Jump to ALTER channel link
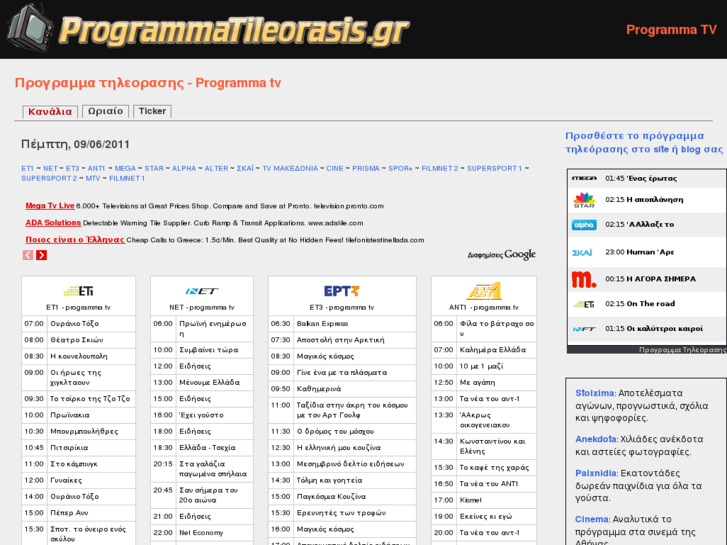Viewport: 727px width, 545px height. tap(217, 168)
